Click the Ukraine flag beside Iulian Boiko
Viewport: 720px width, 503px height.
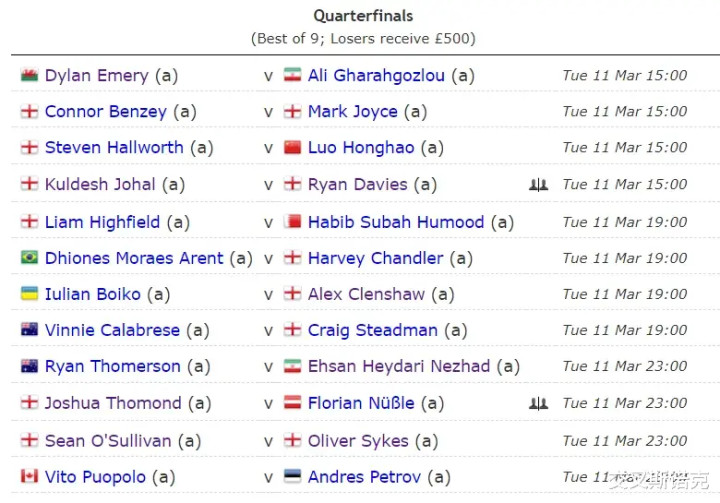[x=29, y=294]
